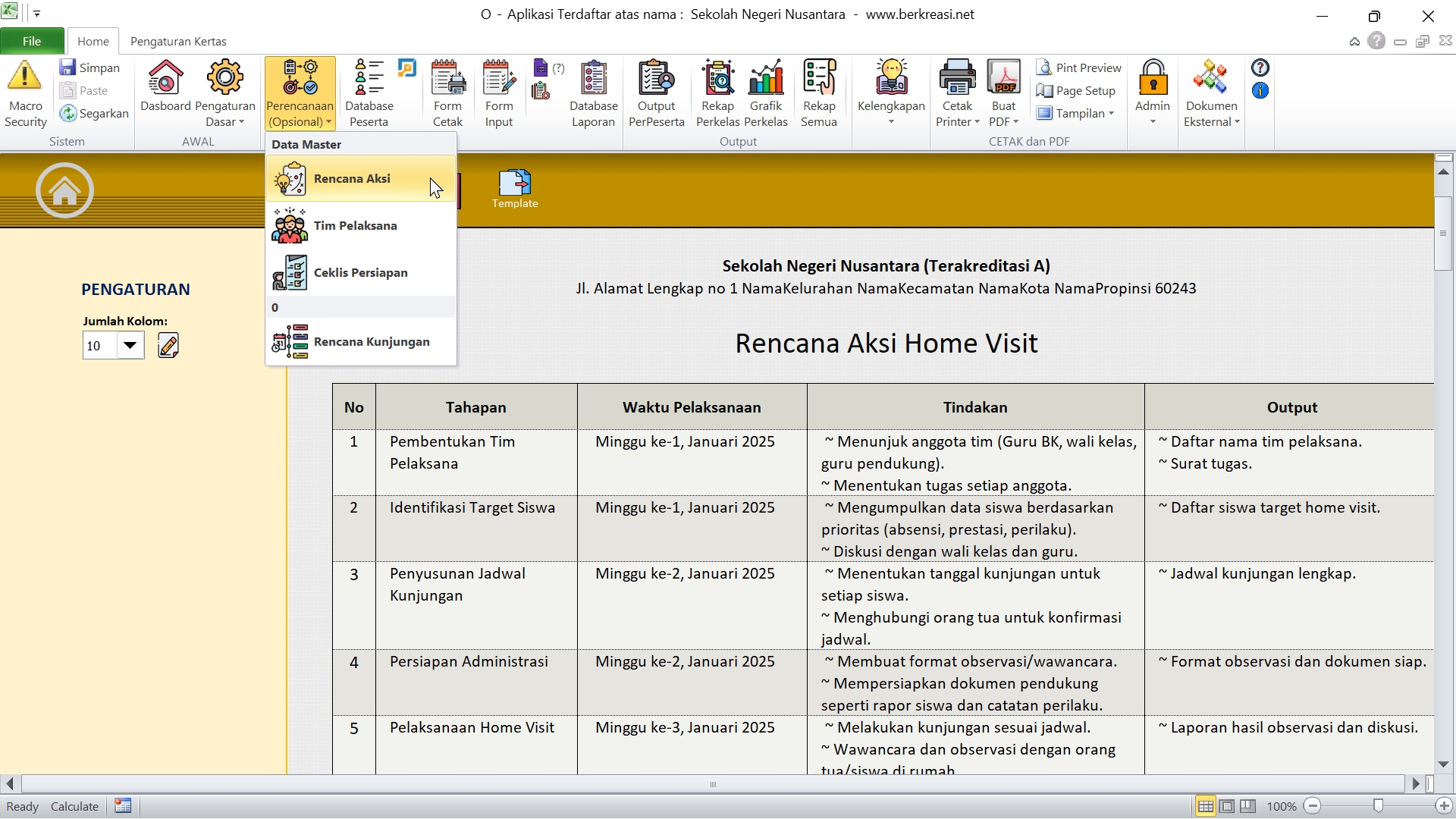Open the Pengaturan Kertas tab
This screenshot has height=819, width=1456.
coord(178,42)
